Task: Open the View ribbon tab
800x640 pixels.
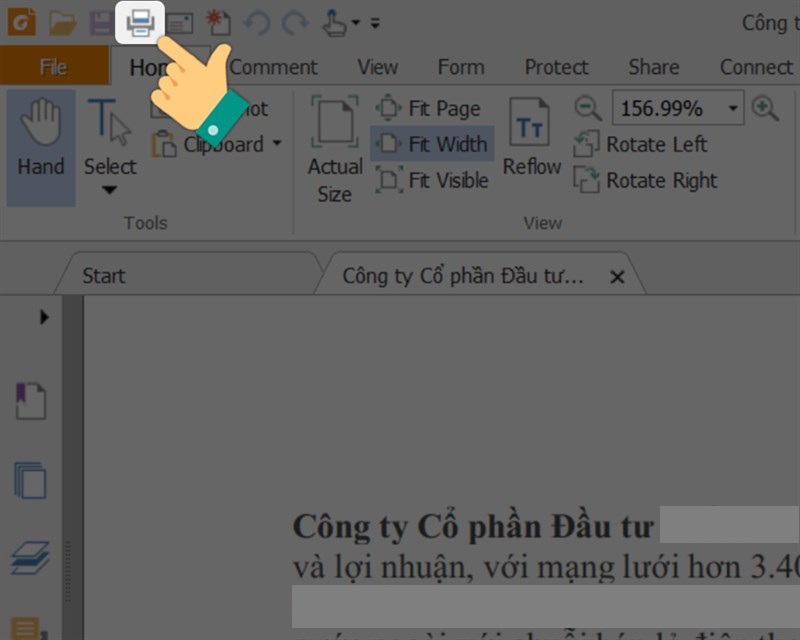Action: (378, 67)
